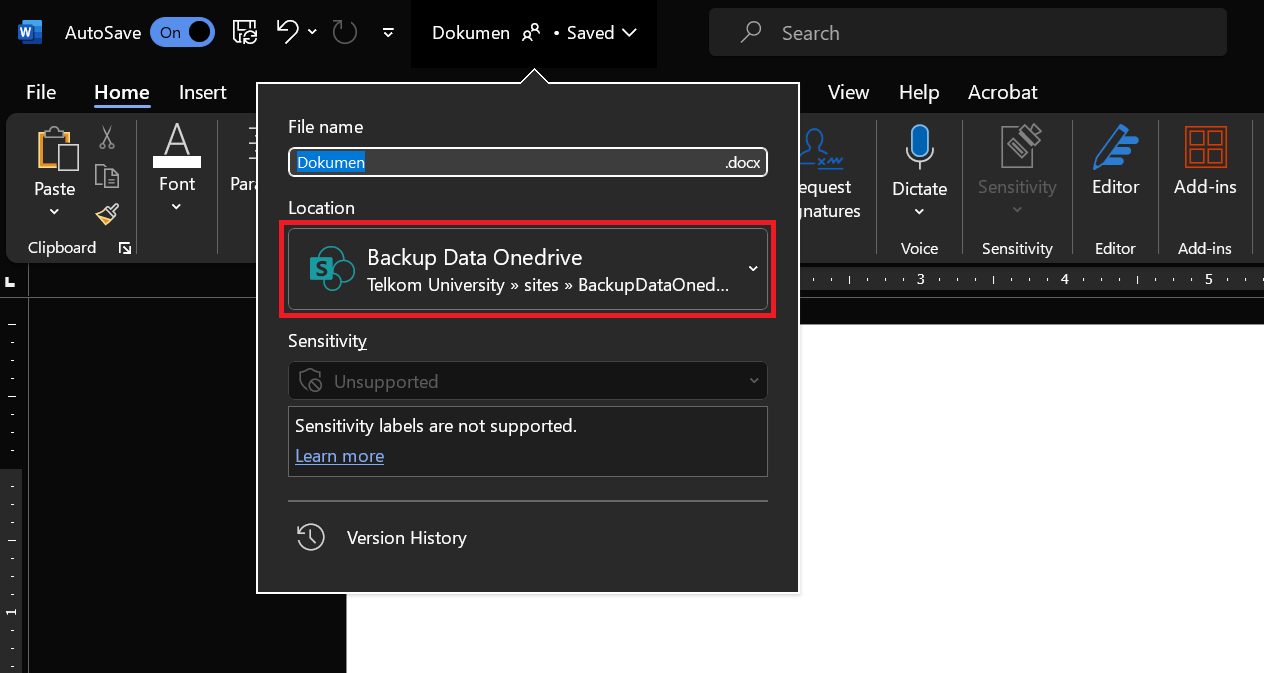Switch to the Acrobat tab
The image size is (1264, 673).
pyautogui.click(x=1003, y=92)
